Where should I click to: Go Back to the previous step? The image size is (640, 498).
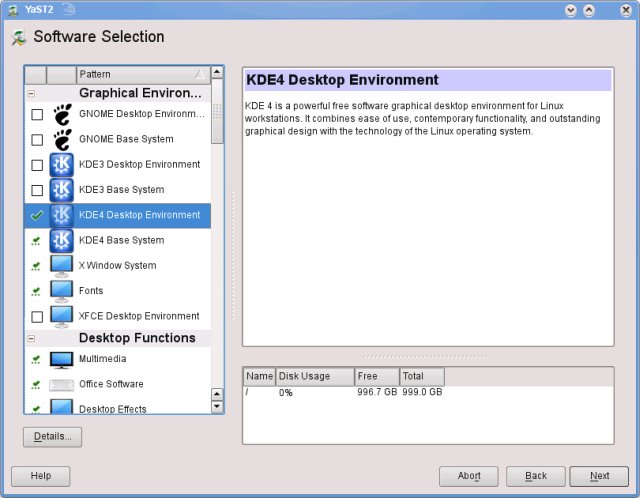(x=536, y=476)
